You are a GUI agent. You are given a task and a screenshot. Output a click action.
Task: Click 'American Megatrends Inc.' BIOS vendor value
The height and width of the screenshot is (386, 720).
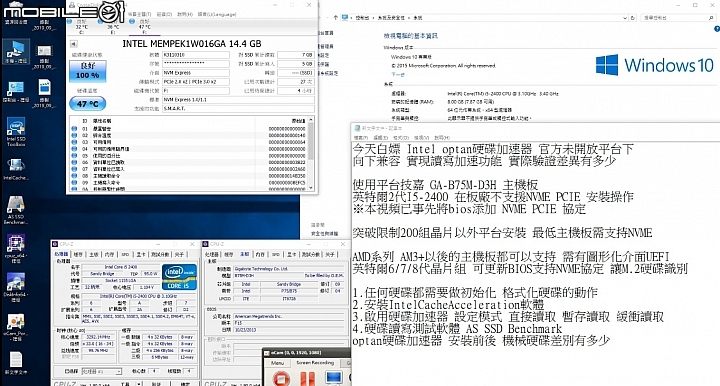pos(289,316)
